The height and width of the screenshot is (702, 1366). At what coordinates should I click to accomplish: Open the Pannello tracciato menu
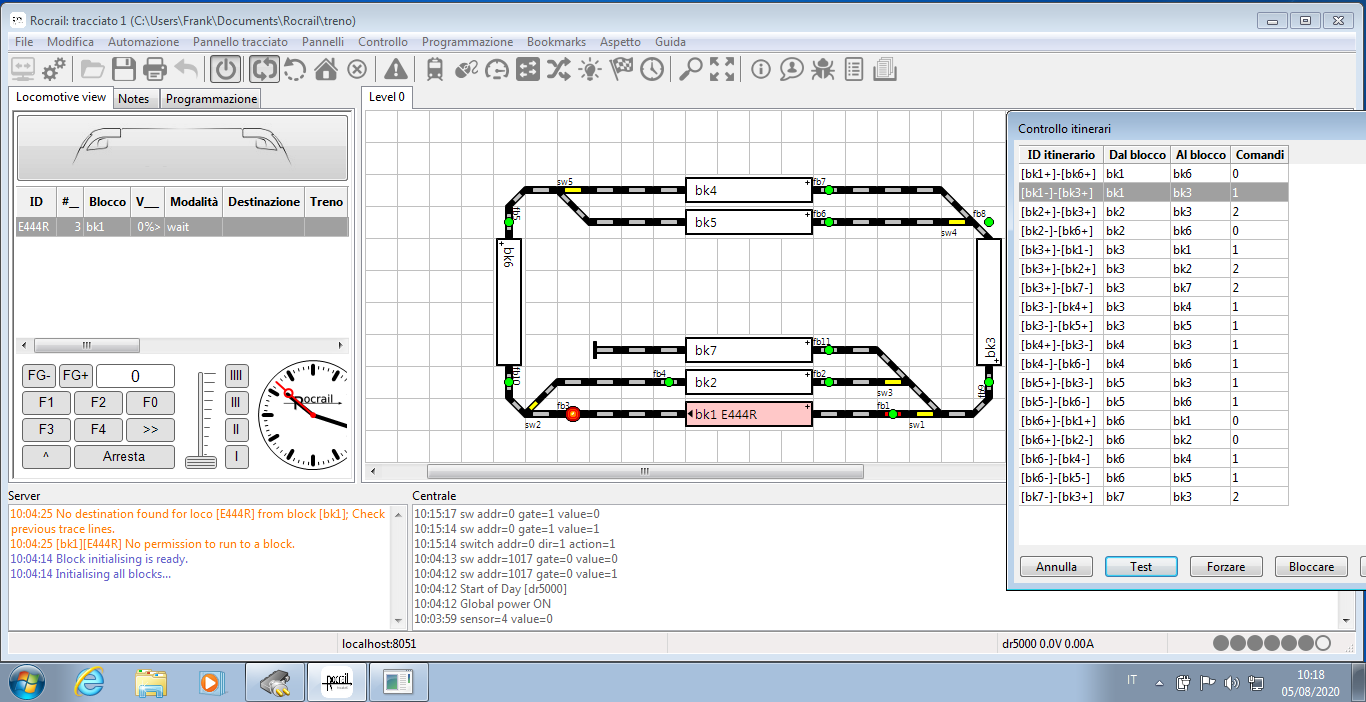240,42
